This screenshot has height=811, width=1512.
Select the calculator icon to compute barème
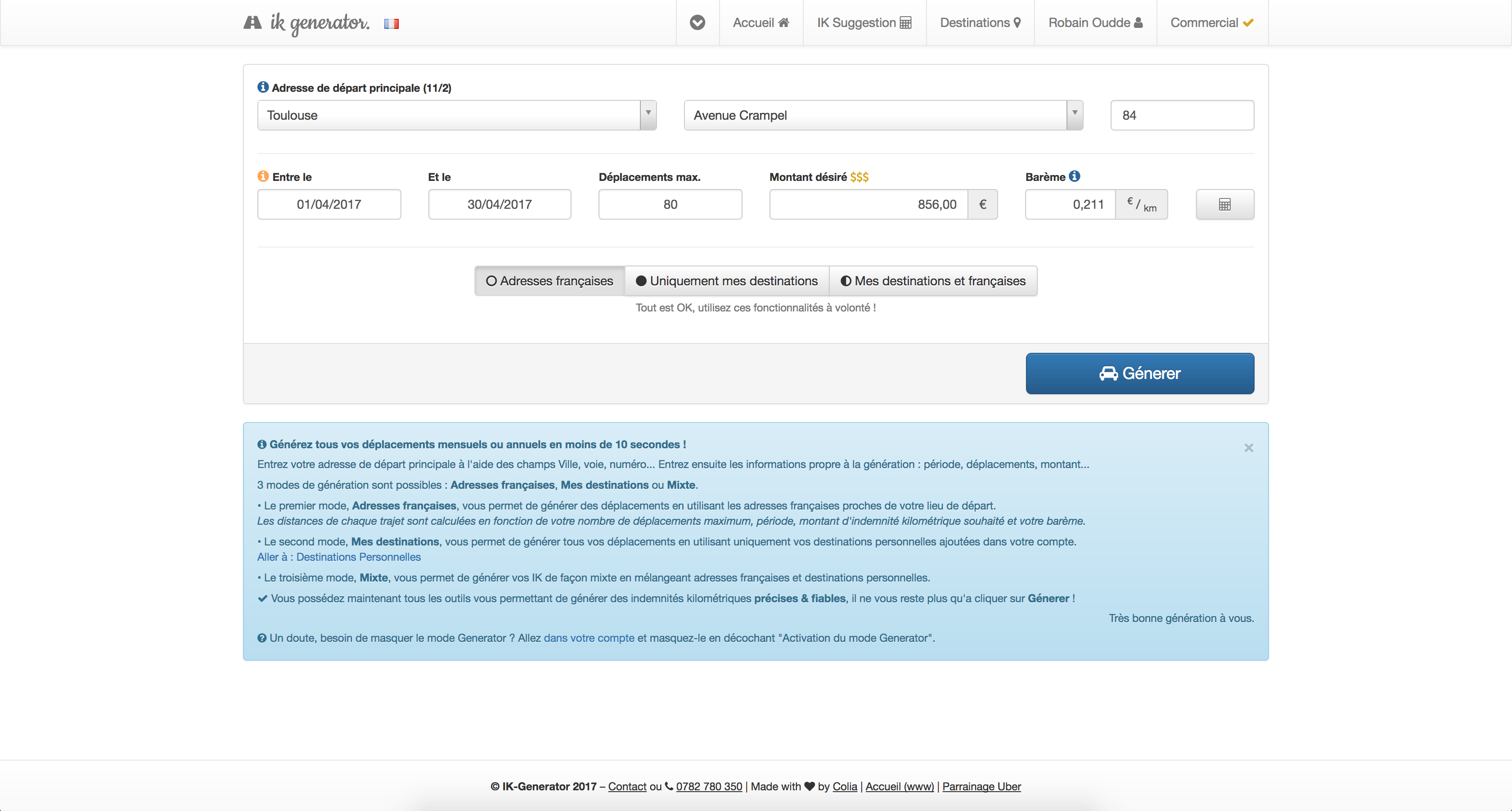(x=1225, y=204)
